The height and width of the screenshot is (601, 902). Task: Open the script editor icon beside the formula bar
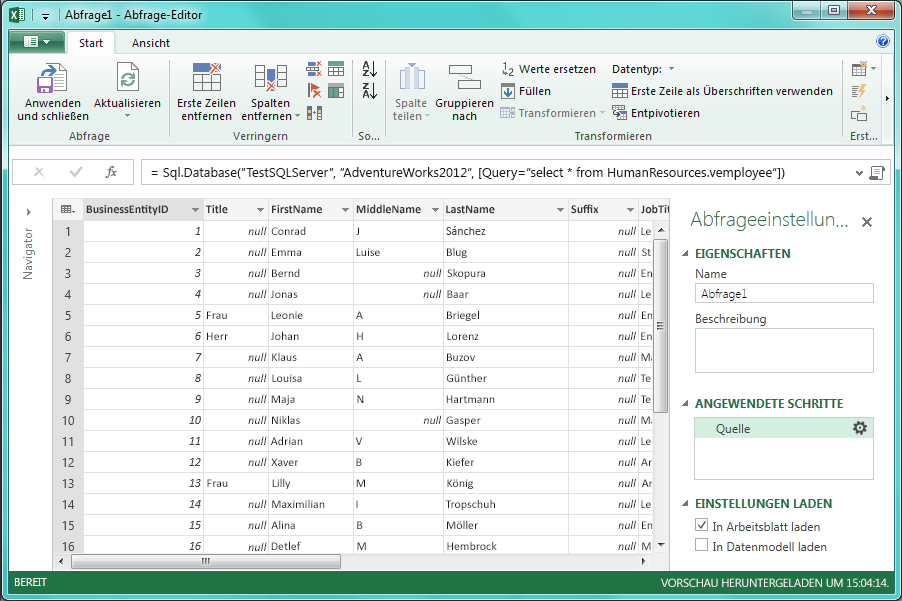click(877, 173)
